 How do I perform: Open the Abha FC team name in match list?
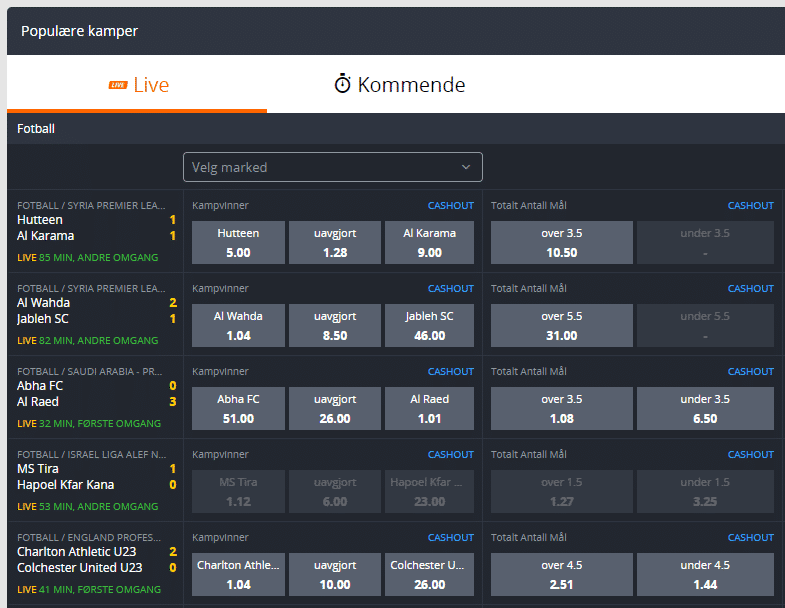point(40,386)
